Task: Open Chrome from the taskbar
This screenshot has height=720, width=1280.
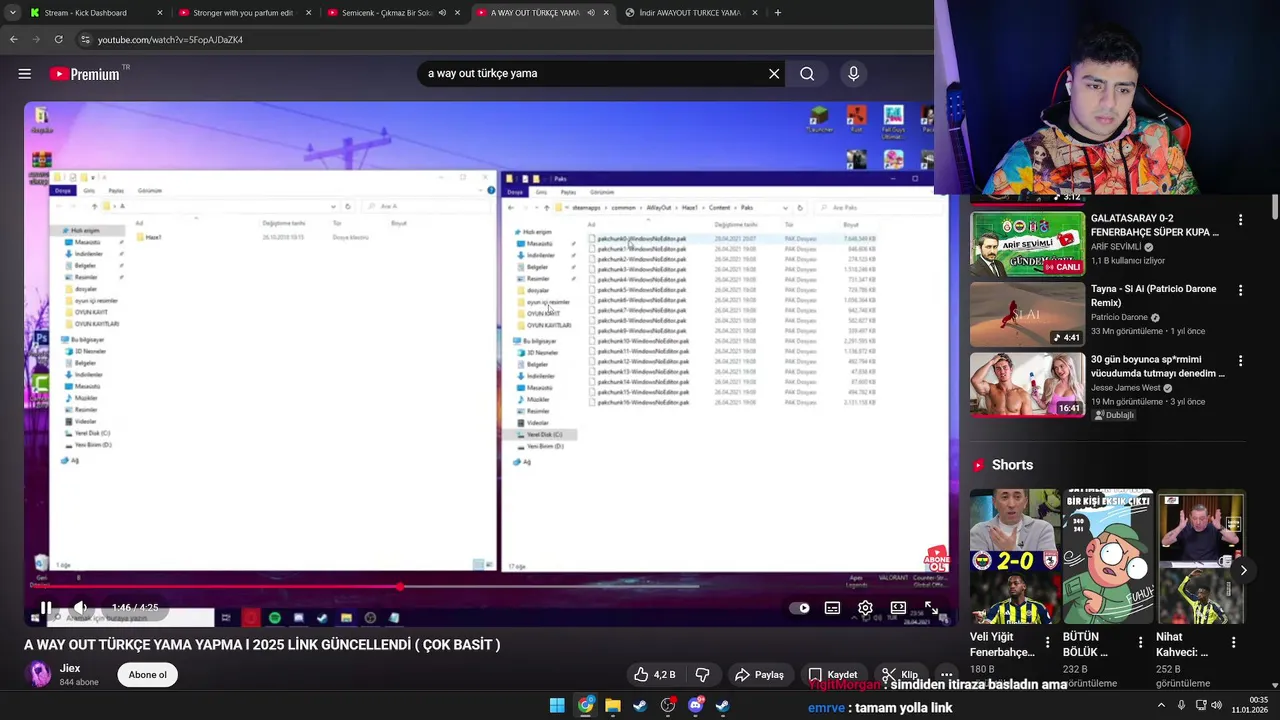Action: [x=585, y=706]
